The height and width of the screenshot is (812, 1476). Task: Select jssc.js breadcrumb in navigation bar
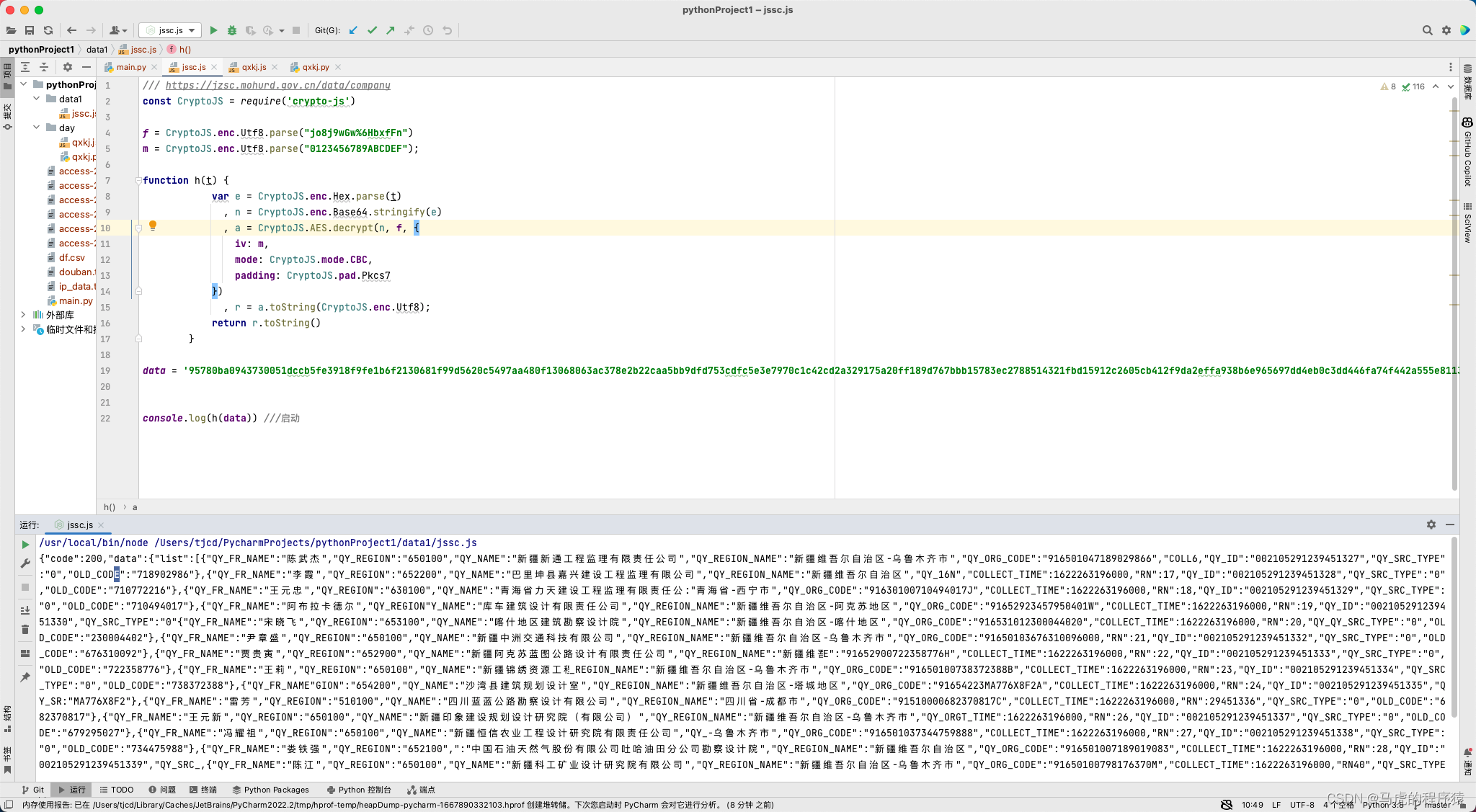click(x=138, y=50)
